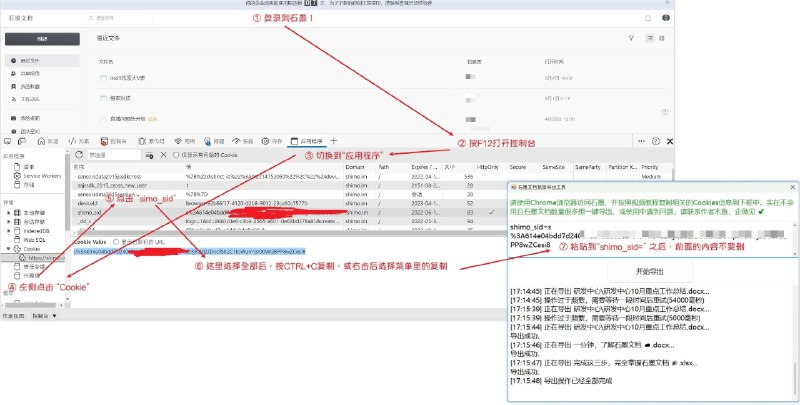Open the DevTools three-dot more options menu
This screenshot has height=405, width=800.
point(641,141)
